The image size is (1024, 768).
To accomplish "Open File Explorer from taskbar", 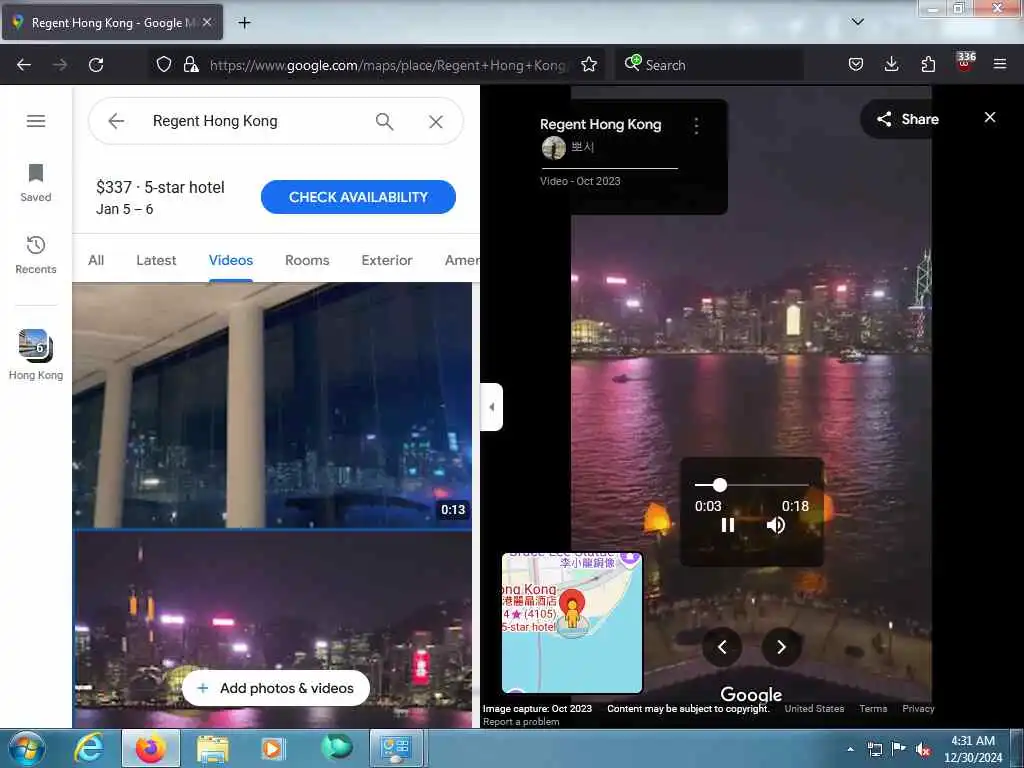I will pyautogui.click(x=212, y=749).
